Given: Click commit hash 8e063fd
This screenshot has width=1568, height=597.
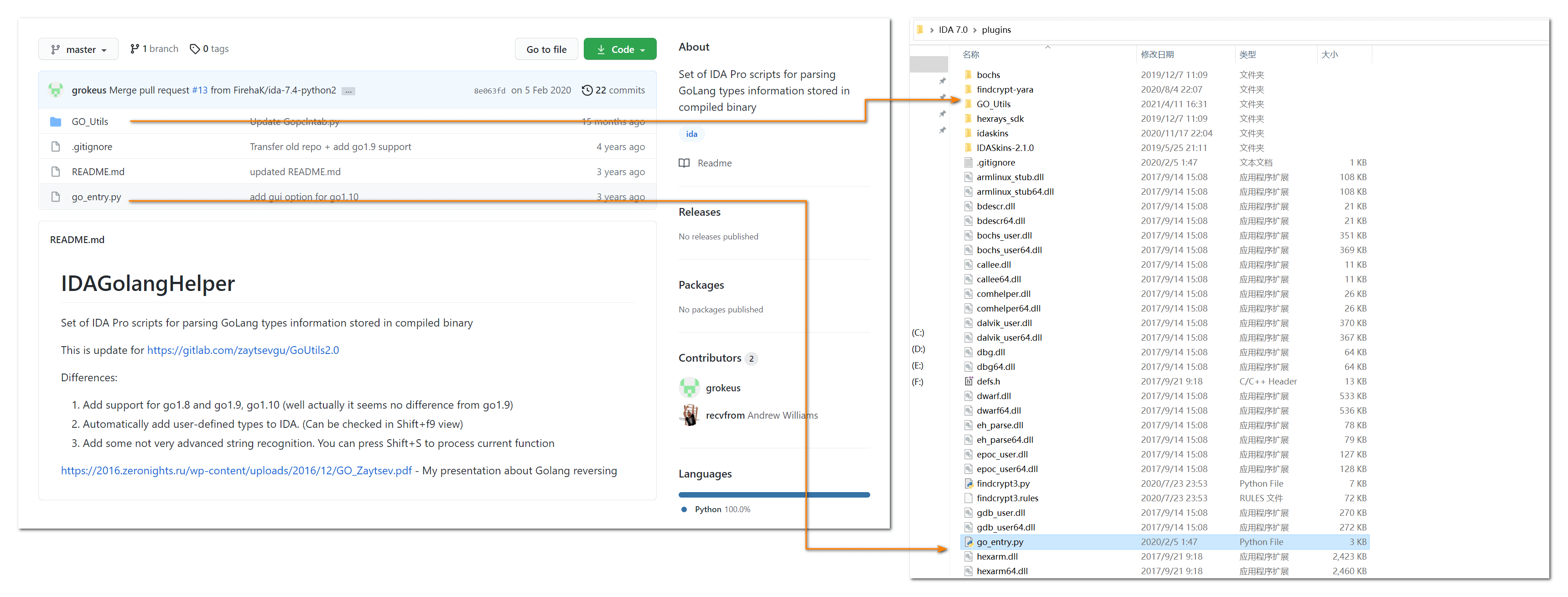Looking at the screenshot, I should (489, 91).
